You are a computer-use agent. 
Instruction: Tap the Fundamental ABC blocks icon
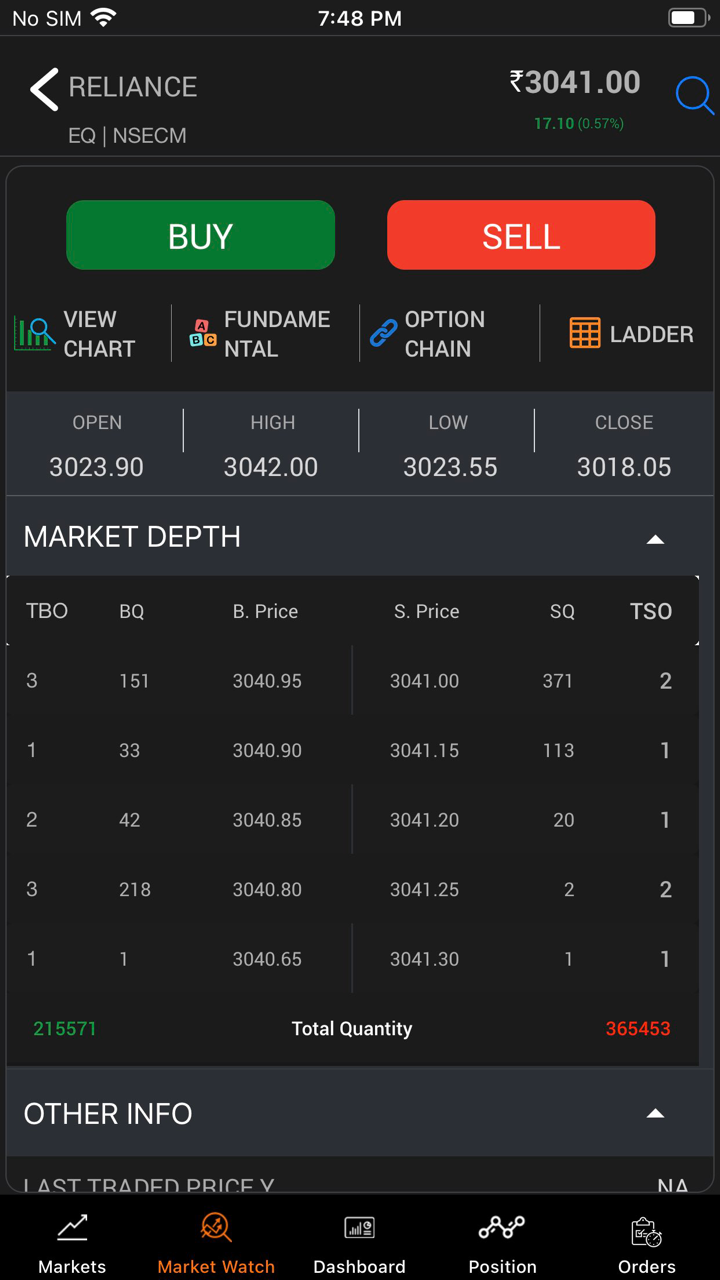point(203,334)
